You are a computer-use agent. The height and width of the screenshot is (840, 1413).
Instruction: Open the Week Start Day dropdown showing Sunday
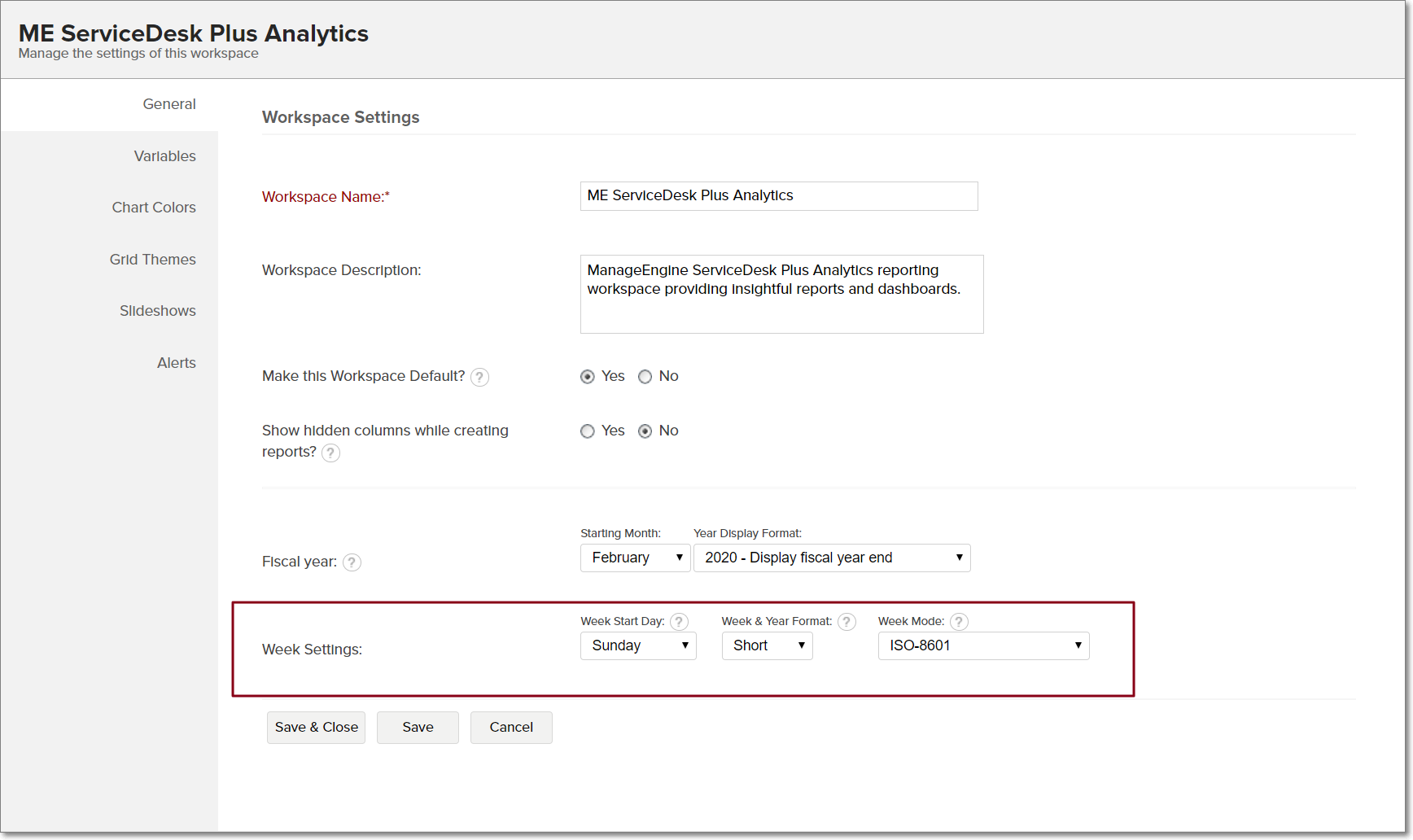click(638, 646)
